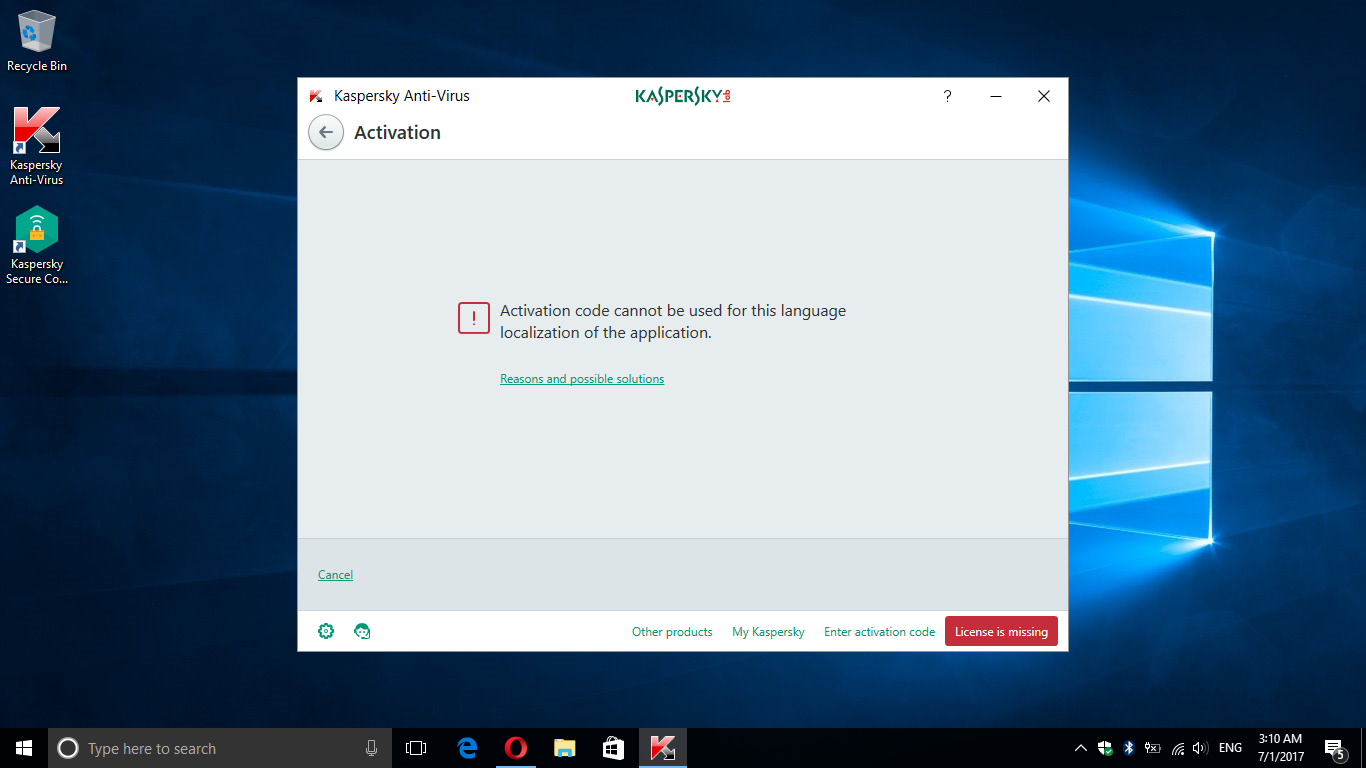Switch to Kaspersky in the taskbar
1366x768 pixels.
663,748
